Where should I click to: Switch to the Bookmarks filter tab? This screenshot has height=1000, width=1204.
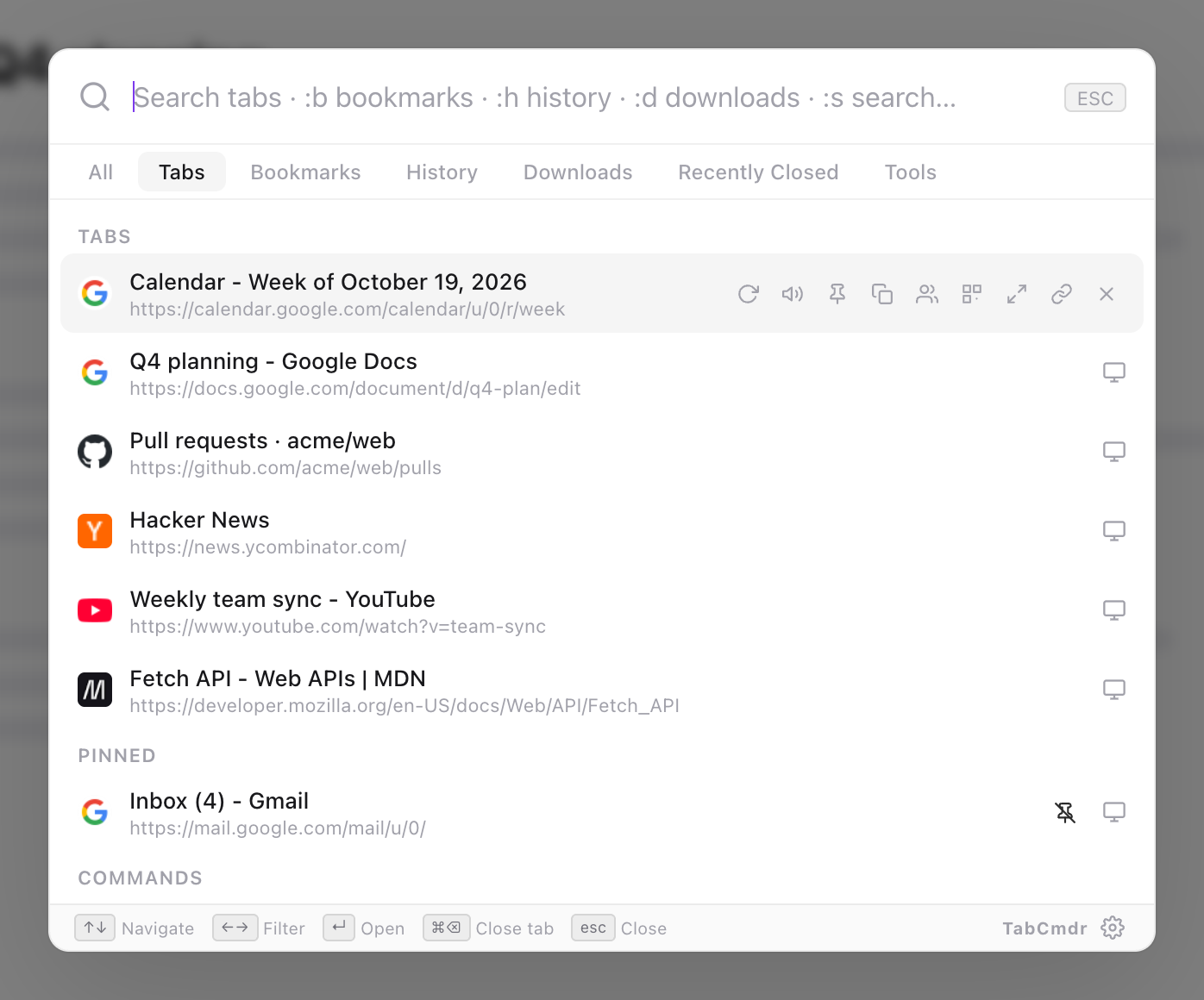pos(306,172)
